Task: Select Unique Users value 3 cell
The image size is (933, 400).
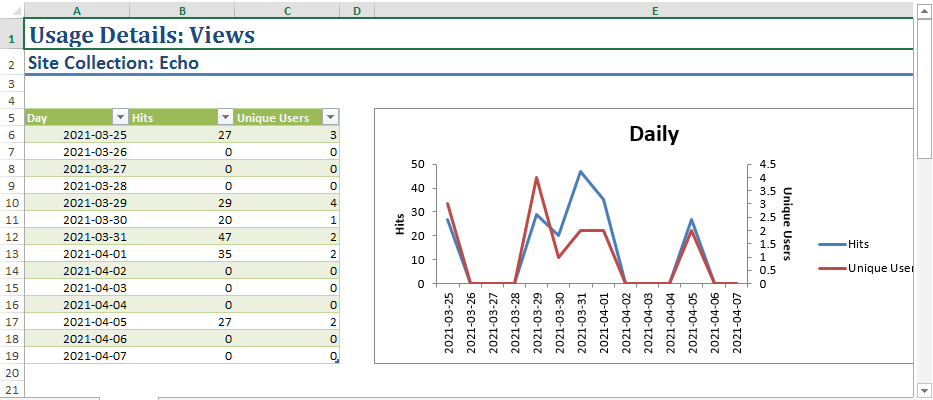Action: pos(287,135)
